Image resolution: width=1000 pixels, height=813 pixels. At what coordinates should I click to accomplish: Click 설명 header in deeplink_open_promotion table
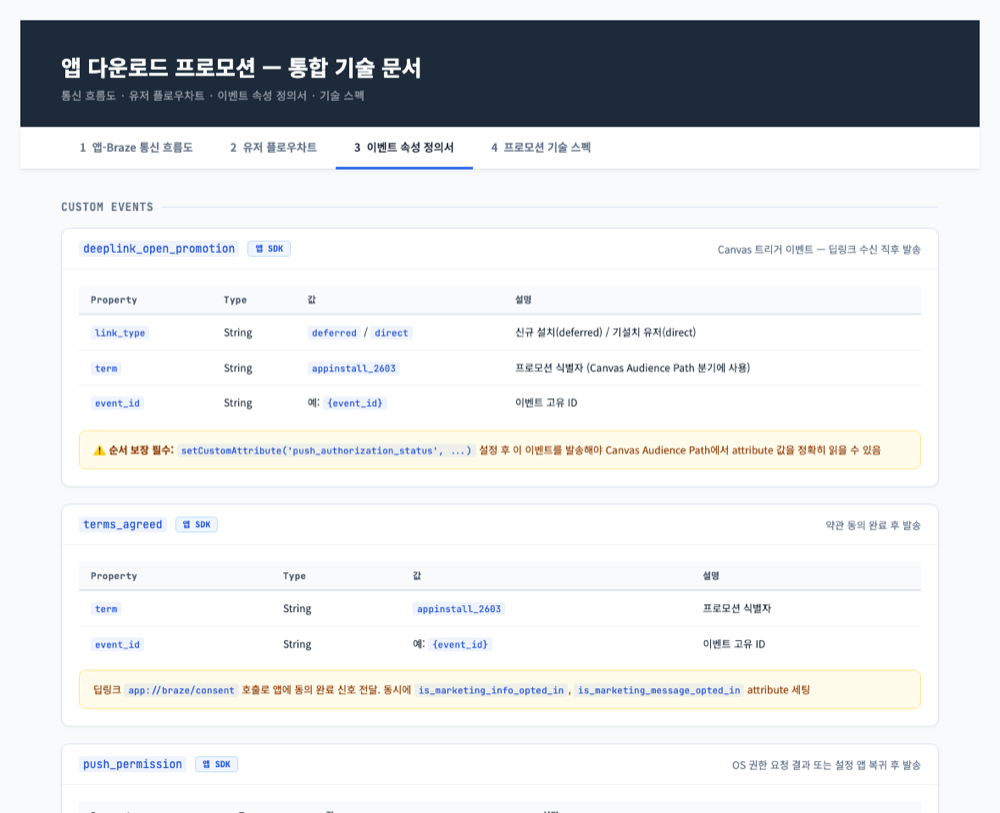523,300
